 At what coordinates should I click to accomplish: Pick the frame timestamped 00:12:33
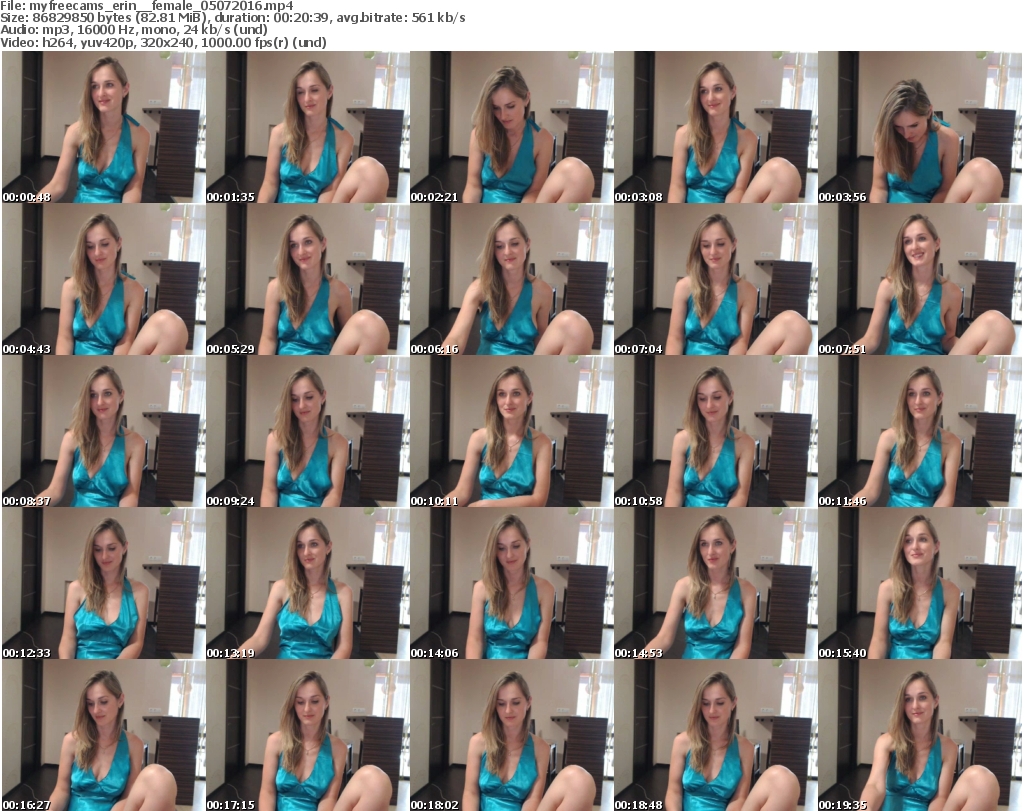[103, 583]
